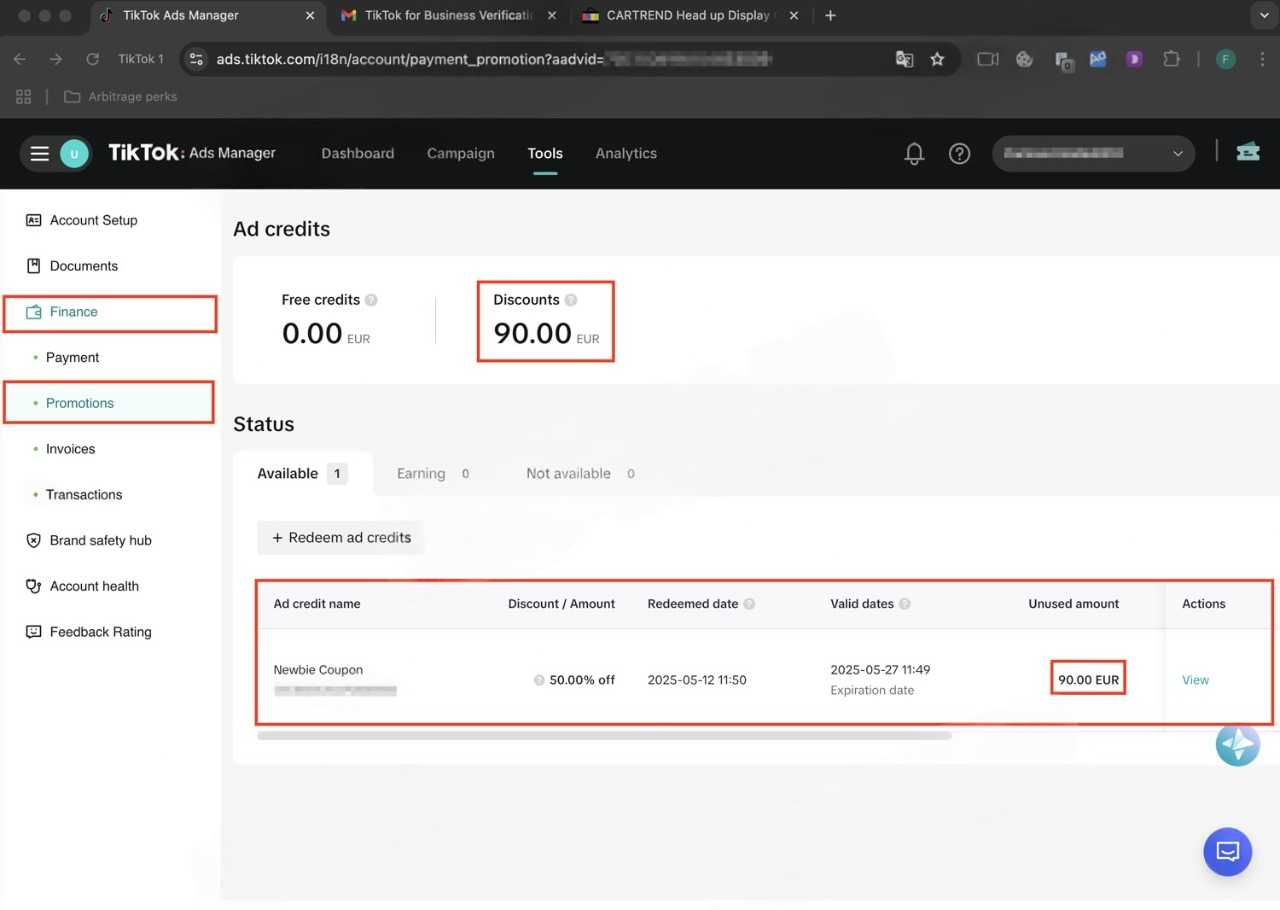Click Redeem ad credits button
The image size is (1280, 910).
341,538
